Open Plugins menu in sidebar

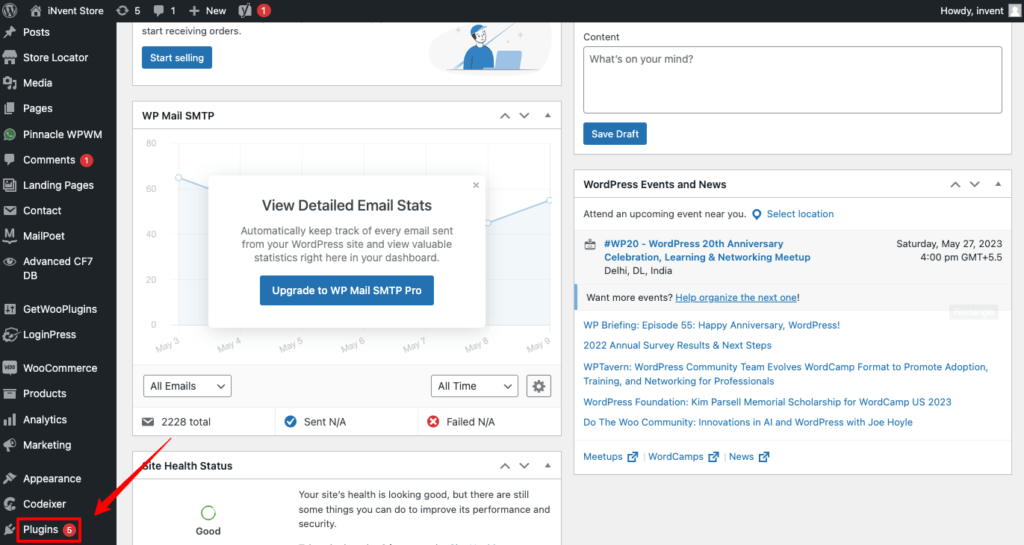pos(41,530)
